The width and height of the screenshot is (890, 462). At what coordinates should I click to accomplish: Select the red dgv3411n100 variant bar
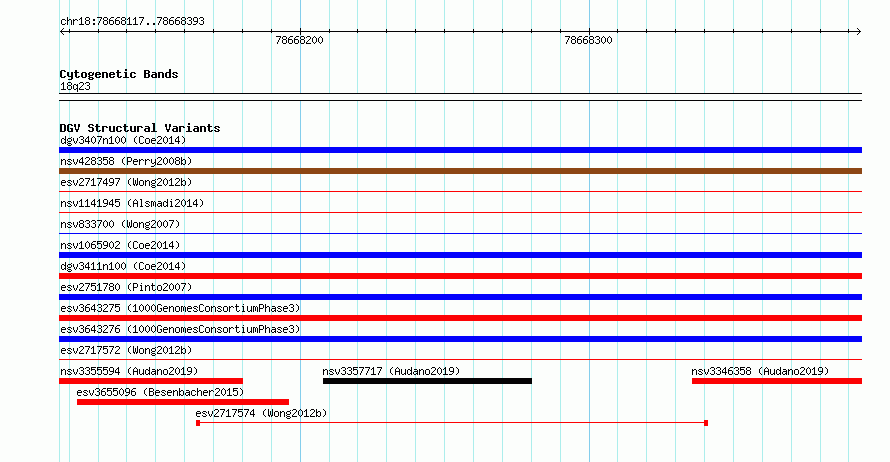coord(460,276)
